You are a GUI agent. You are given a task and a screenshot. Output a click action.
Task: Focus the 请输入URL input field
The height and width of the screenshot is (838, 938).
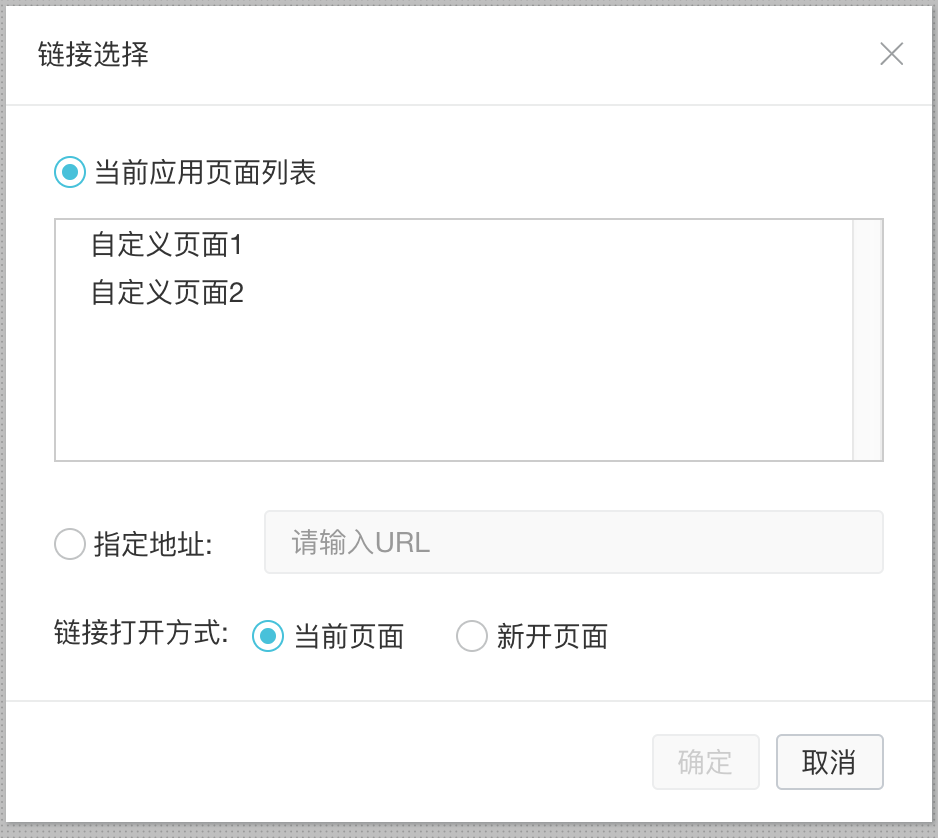pos(573,542)
